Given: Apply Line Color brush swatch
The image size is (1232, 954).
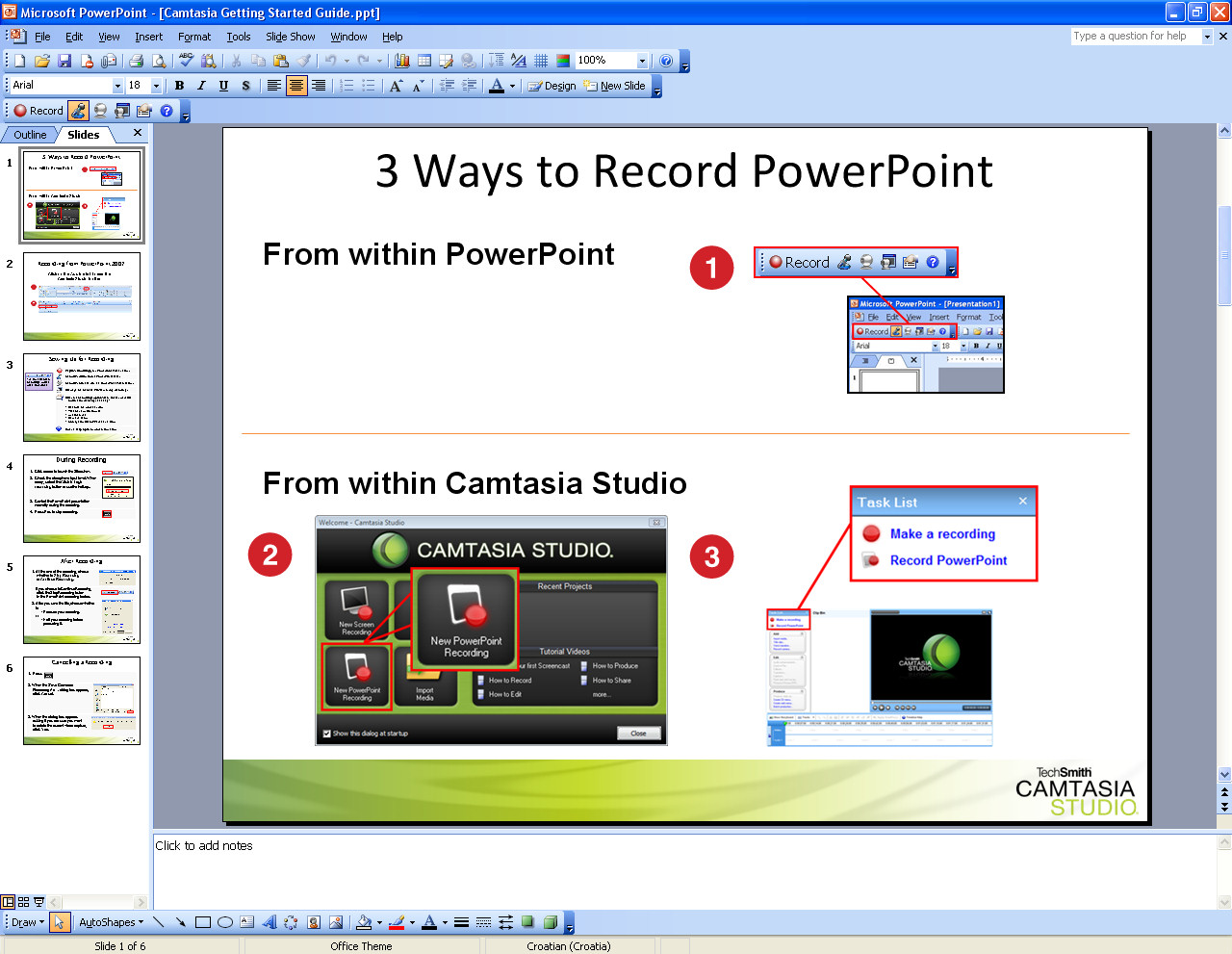Looking at the screenshot, I should click(397, 922).
